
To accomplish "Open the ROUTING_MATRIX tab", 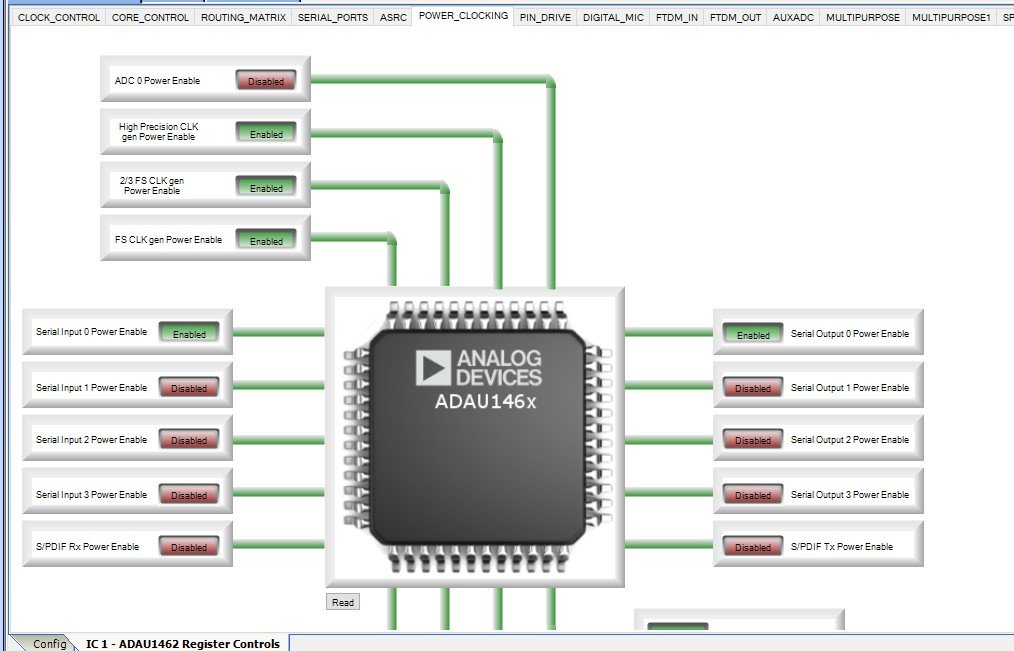I will pos(243,17).
